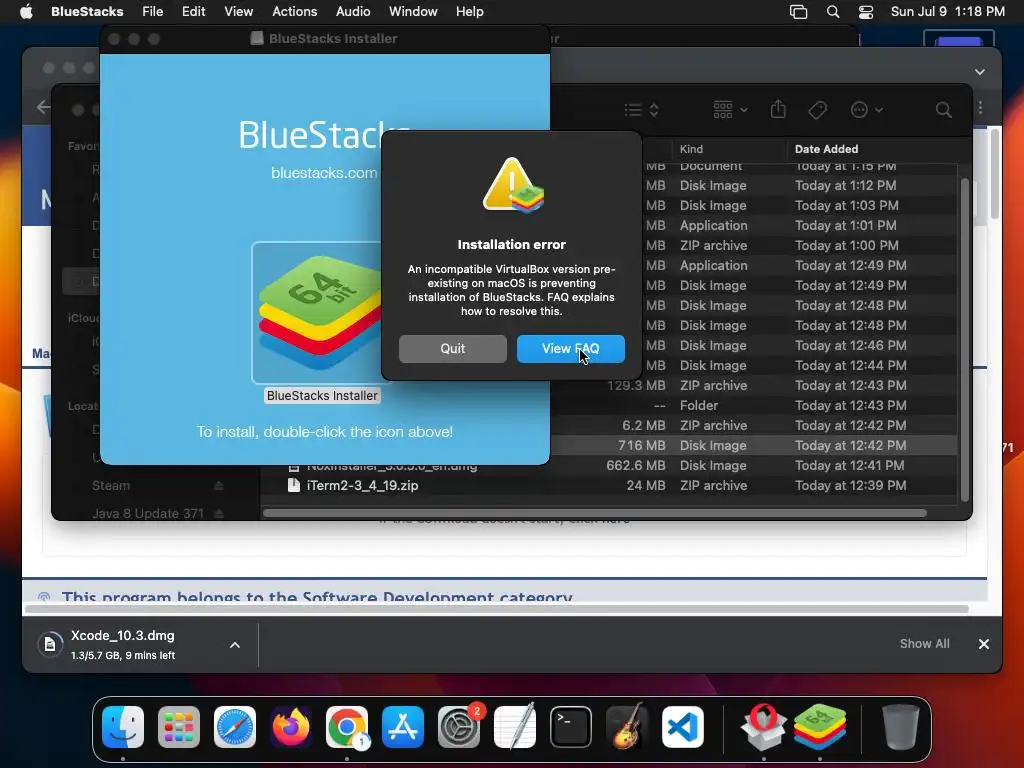
Task: Open the Chrome three-dot menu
Action: point(980,108)
